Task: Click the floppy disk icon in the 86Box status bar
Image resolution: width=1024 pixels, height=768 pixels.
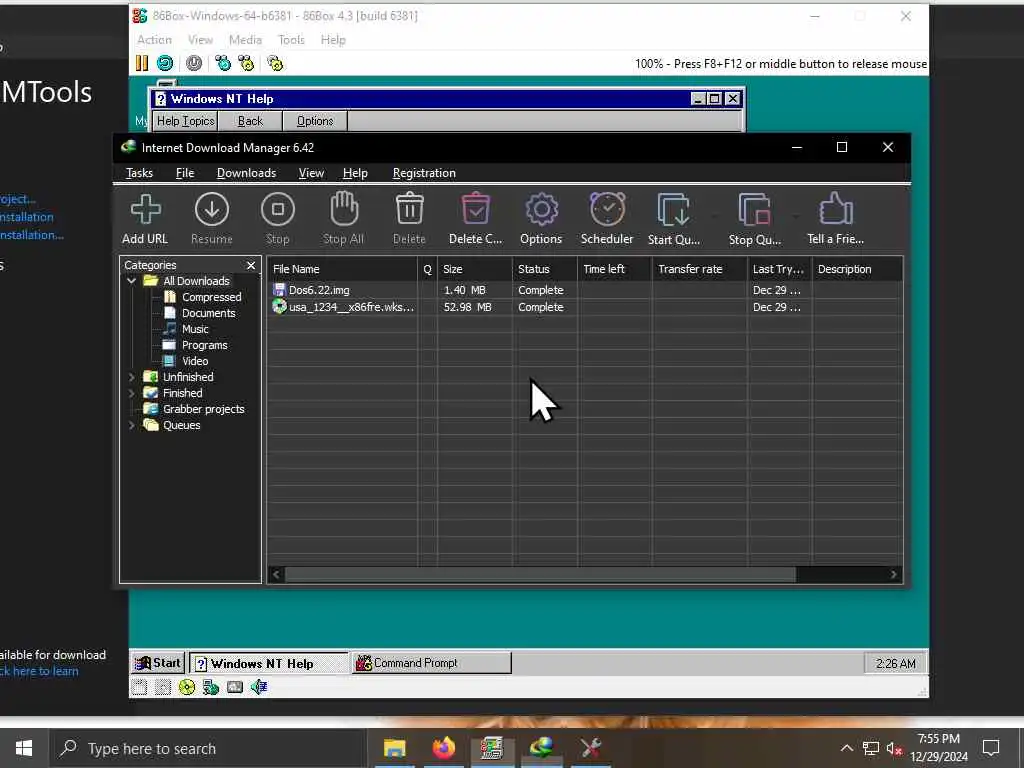Action: [139, 687]
